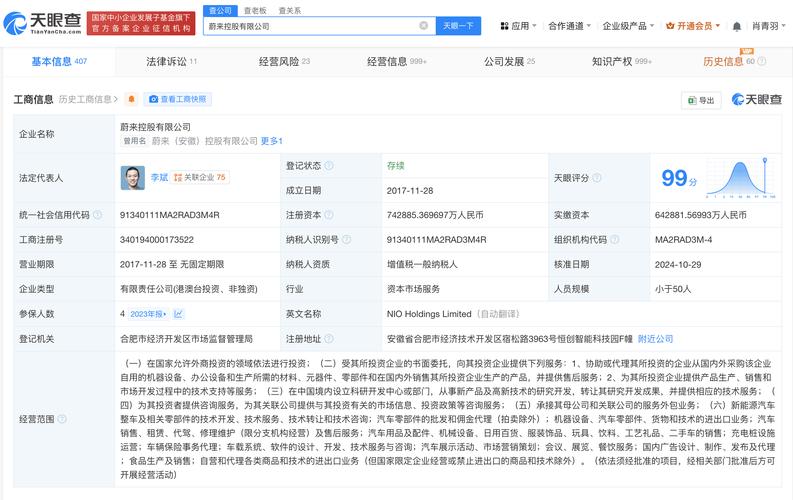Click the credit code 91340111MA2RAD3M4R under 统一社会信用代码
This screenshot has width=793, height=500.
pos(169,215)
